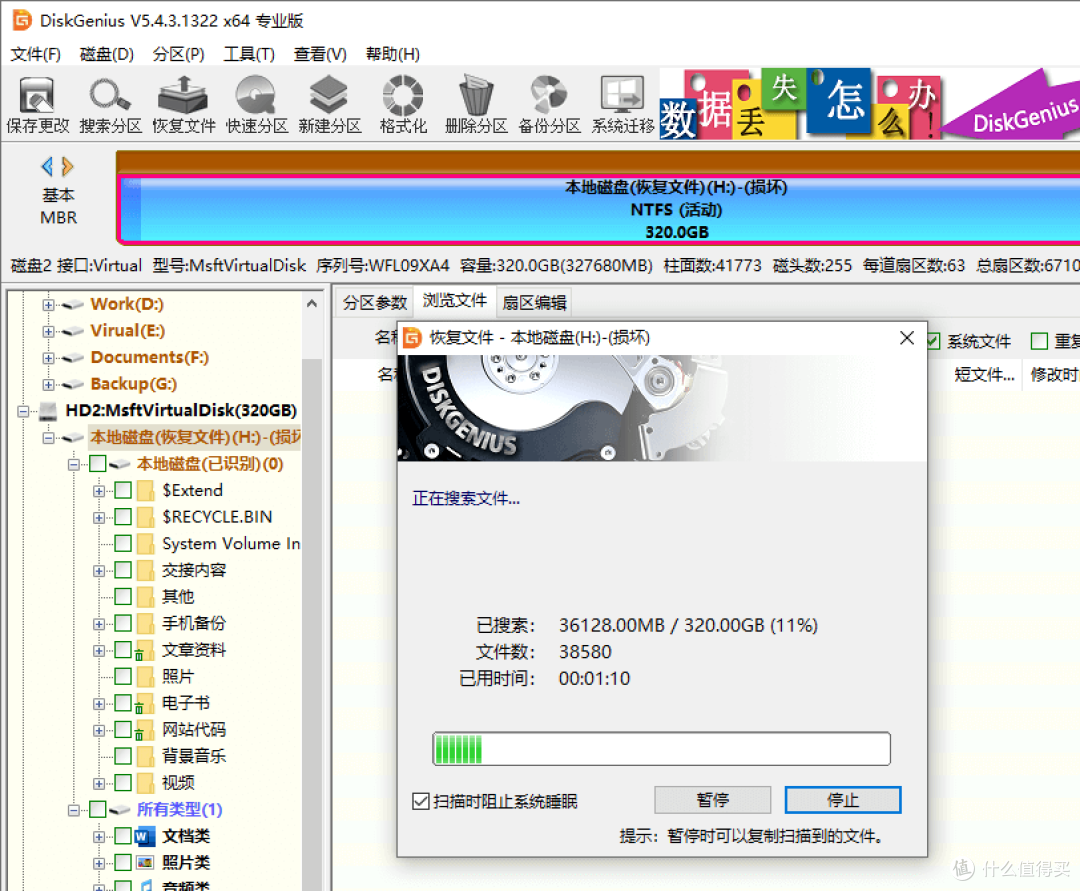The height and width of the screenshot is (891, 1080).
Task: Click the 保存更改 (Save Changes) toolbar icon
Action: point(37,105)
